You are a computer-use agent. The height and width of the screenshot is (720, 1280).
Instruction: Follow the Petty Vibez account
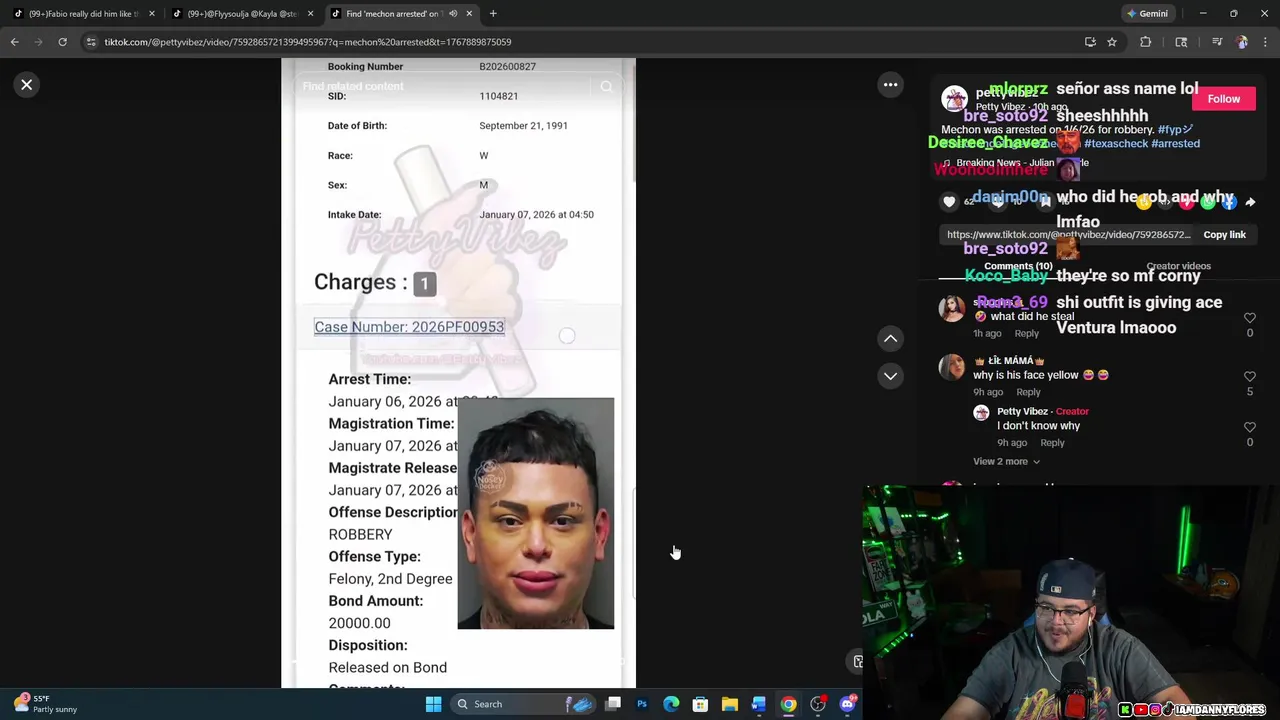[x=1223, y=99]
